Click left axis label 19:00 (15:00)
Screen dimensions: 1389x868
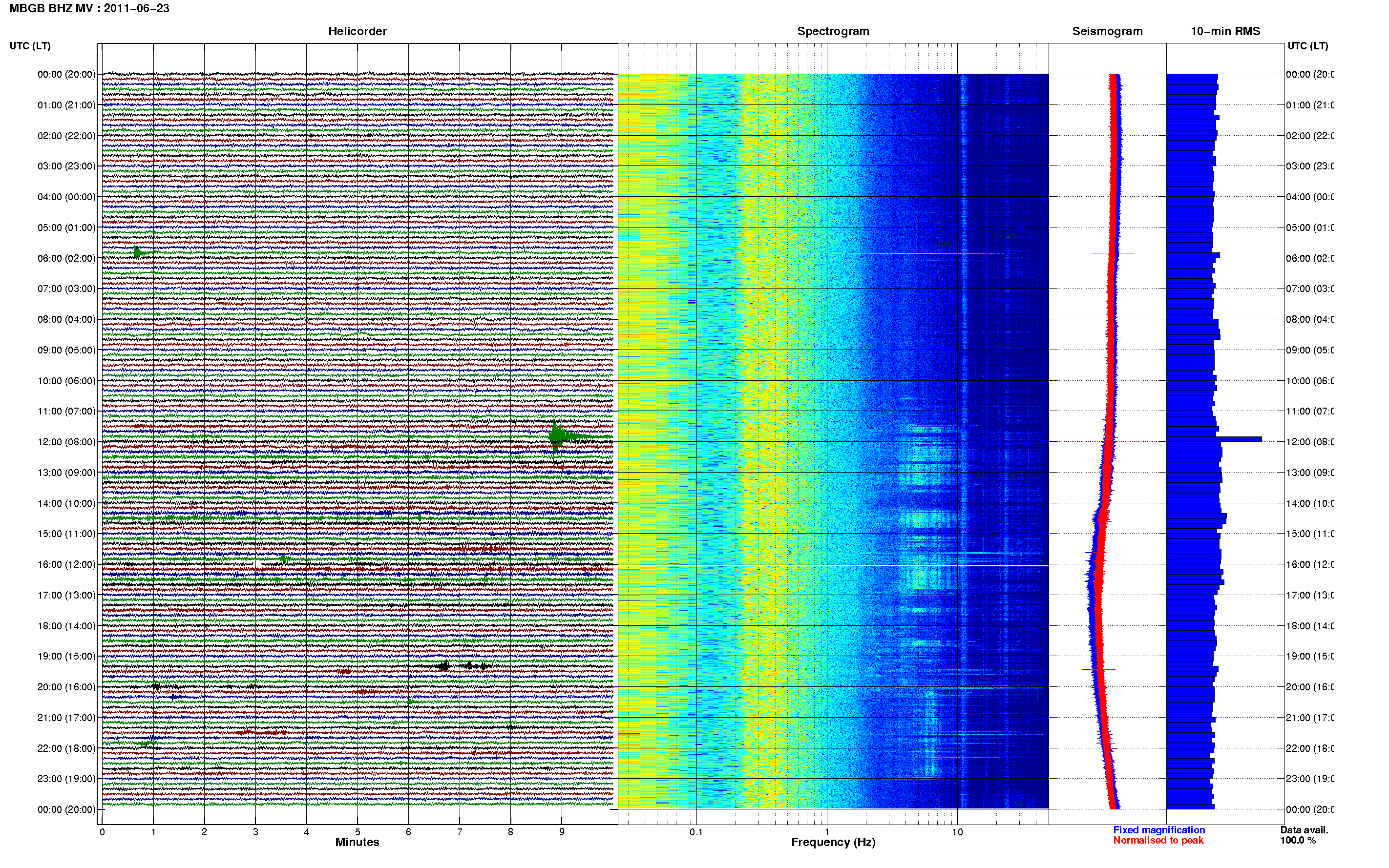pos(66,656)
